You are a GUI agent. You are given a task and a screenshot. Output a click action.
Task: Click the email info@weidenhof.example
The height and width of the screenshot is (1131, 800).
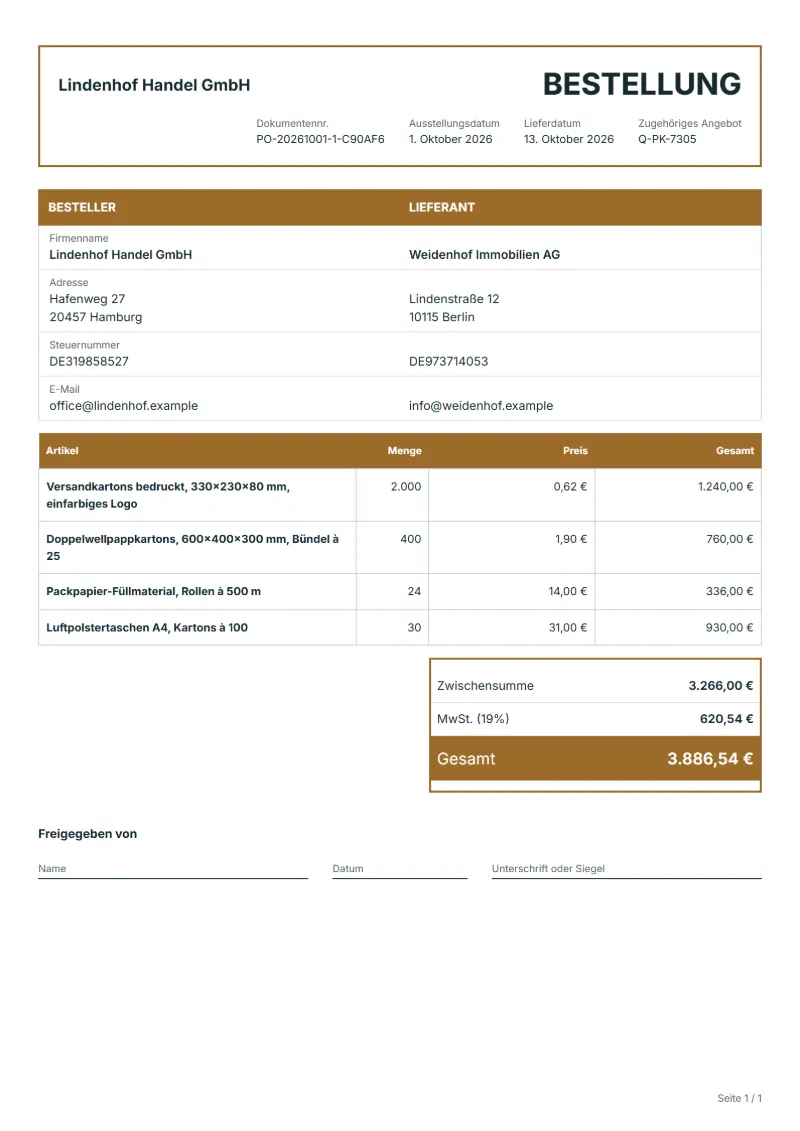point(481,405)
